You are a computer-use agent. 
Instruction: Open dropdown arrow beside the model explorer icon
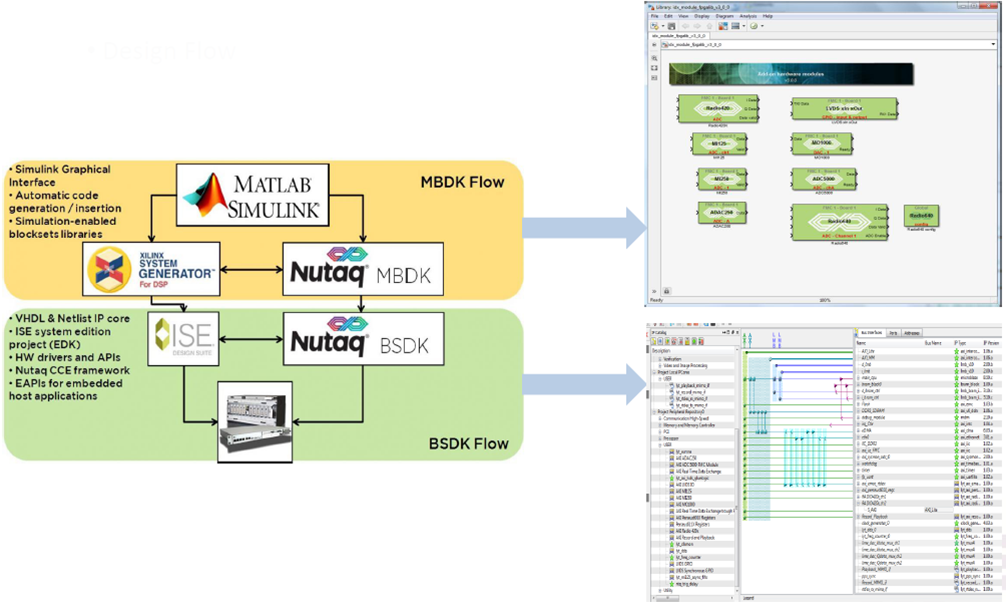tap(744, 26)
